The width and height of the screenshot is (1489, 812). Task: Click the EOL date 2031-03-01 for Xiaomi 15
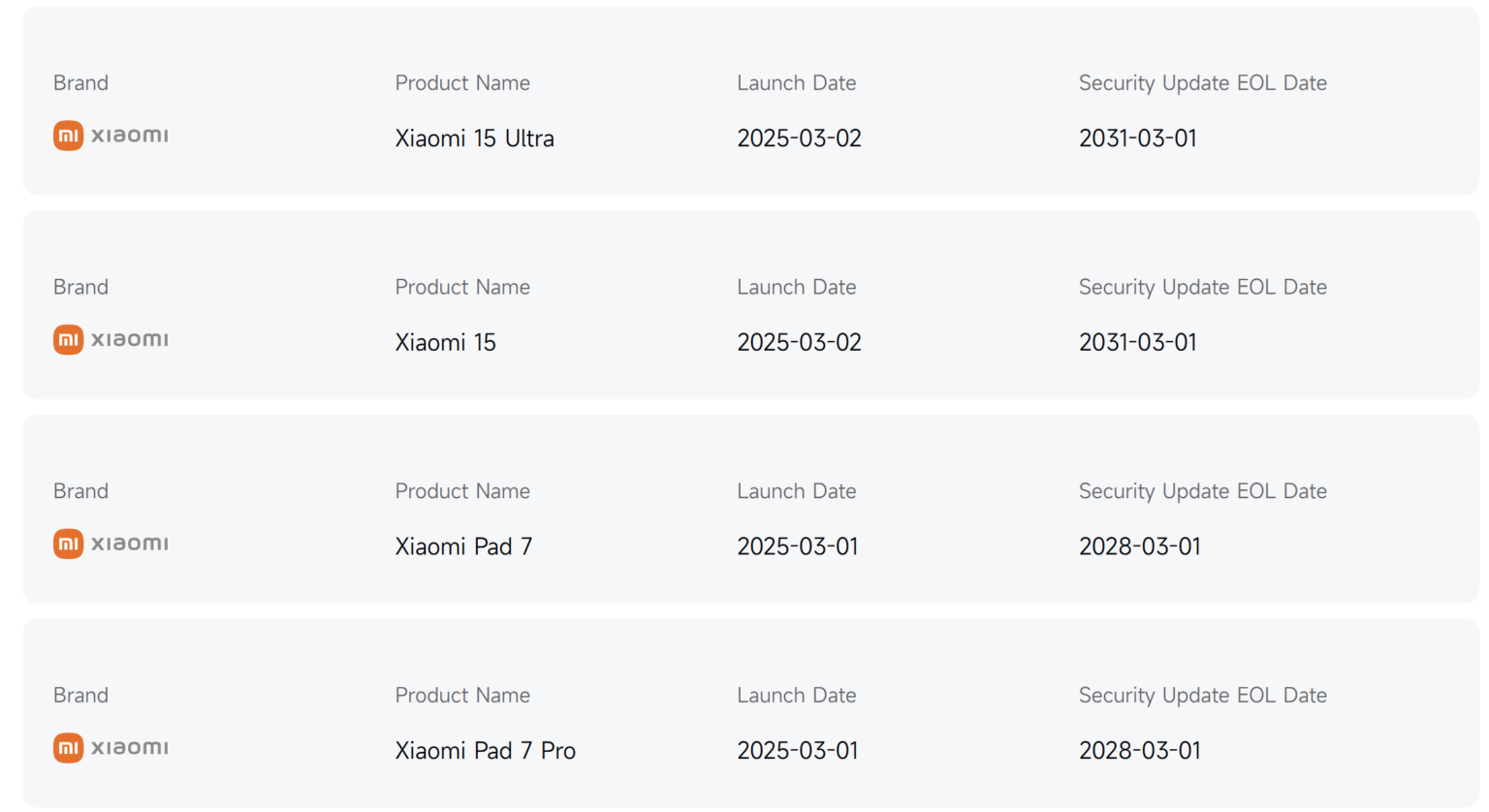[1138, 341]
